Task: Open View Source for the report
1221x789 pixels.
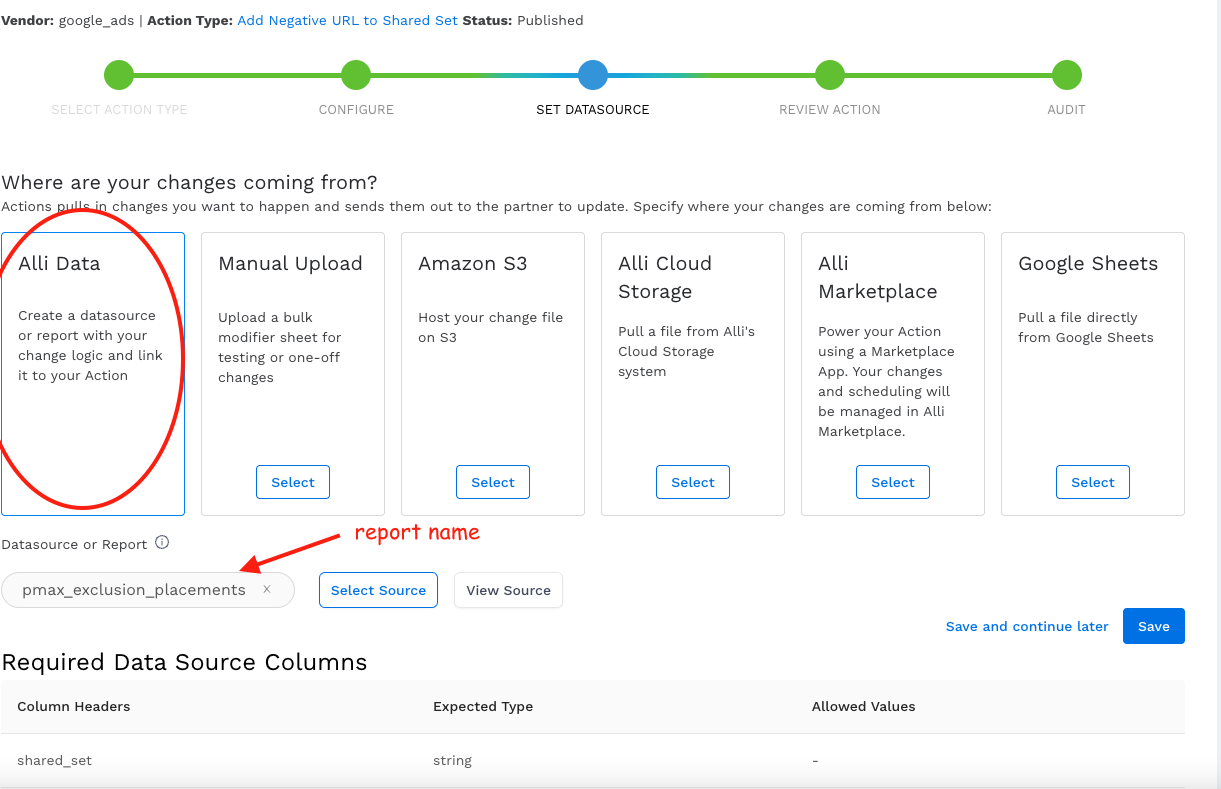Action: click(x=508, y=590)
